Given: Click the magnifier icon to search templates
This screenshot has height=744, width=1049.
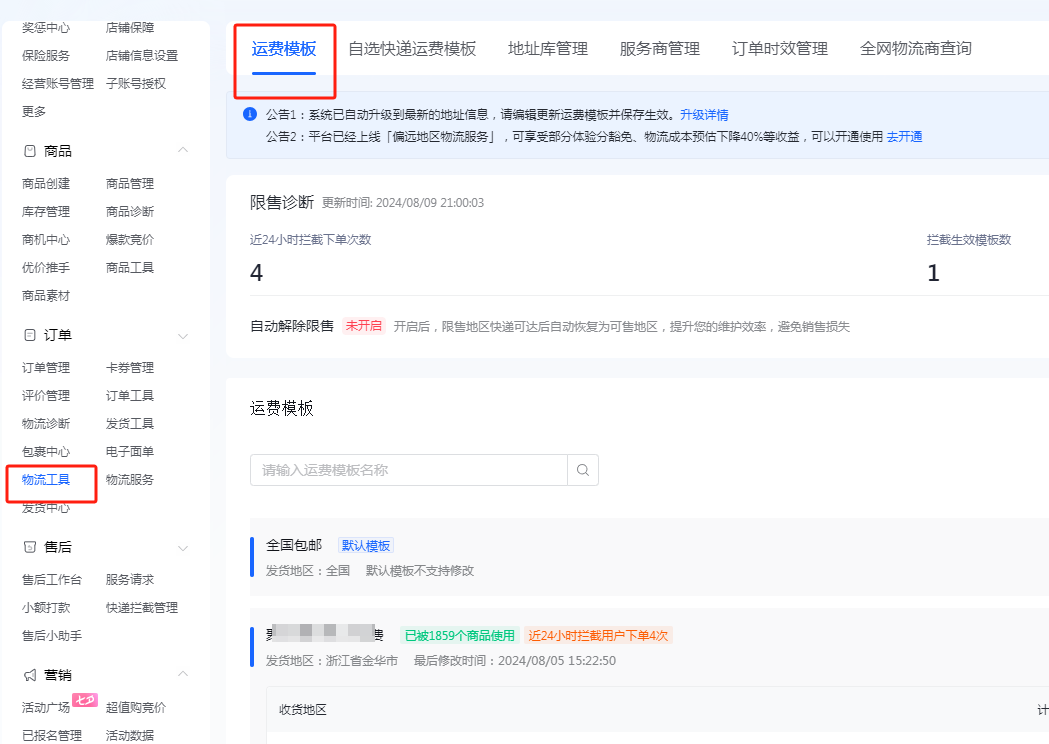Looking at the screenshot, I should click(583, 469).
